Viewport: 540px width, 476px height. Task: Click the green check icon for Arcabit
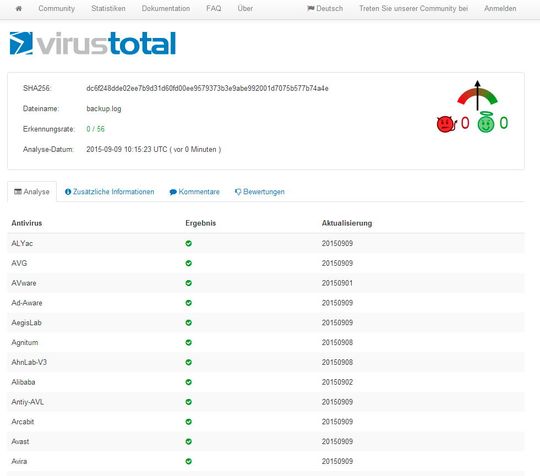click(188, 422)
